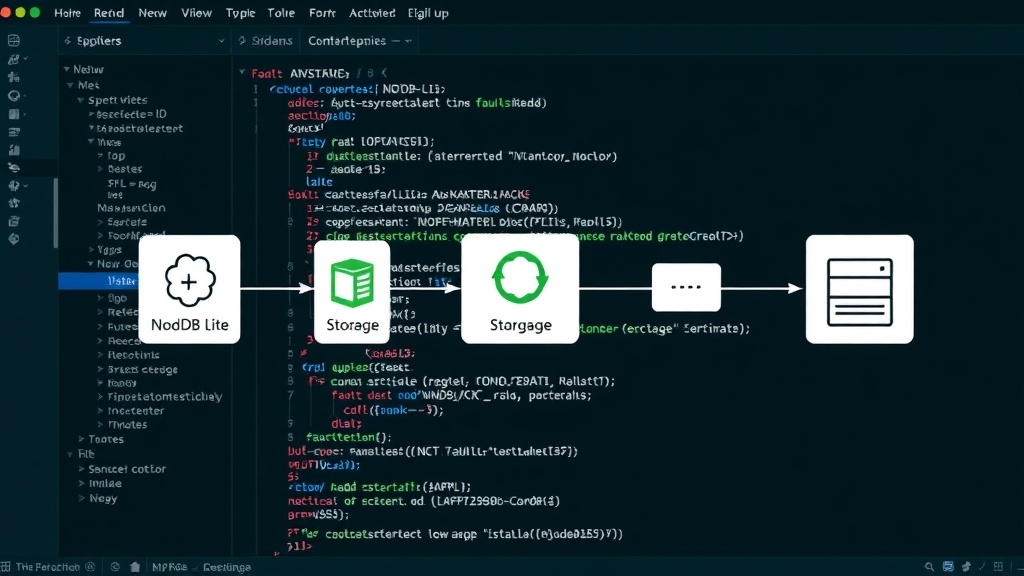Screen dimensions: 1024x576
Task: Click the ellipsis node in the diagram
Action: click(x=686, y=287)
